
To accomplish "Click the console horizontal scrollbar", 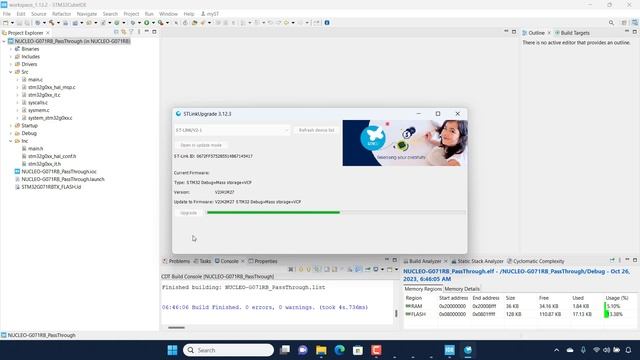I will [176, 327].
